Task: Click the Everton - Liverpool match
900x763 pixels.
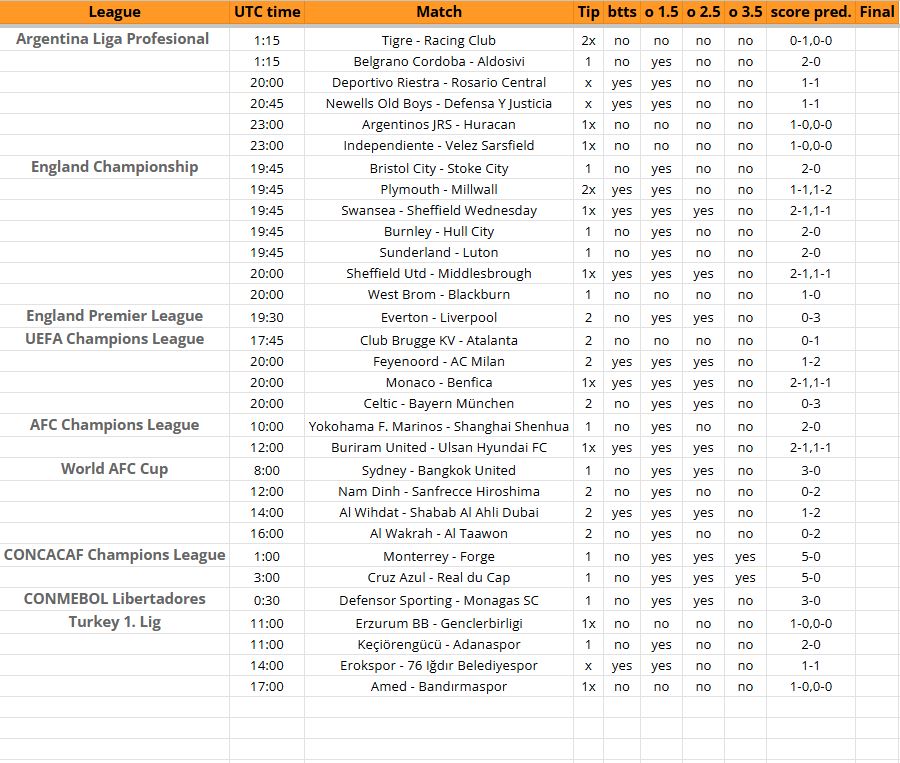Action: [439, 317]
